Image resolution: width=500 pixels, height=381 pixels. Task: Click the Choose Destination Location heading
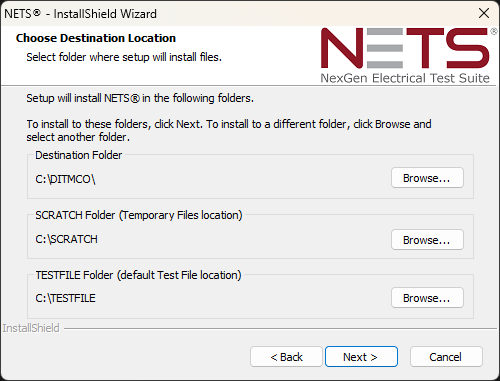[96, 38]
